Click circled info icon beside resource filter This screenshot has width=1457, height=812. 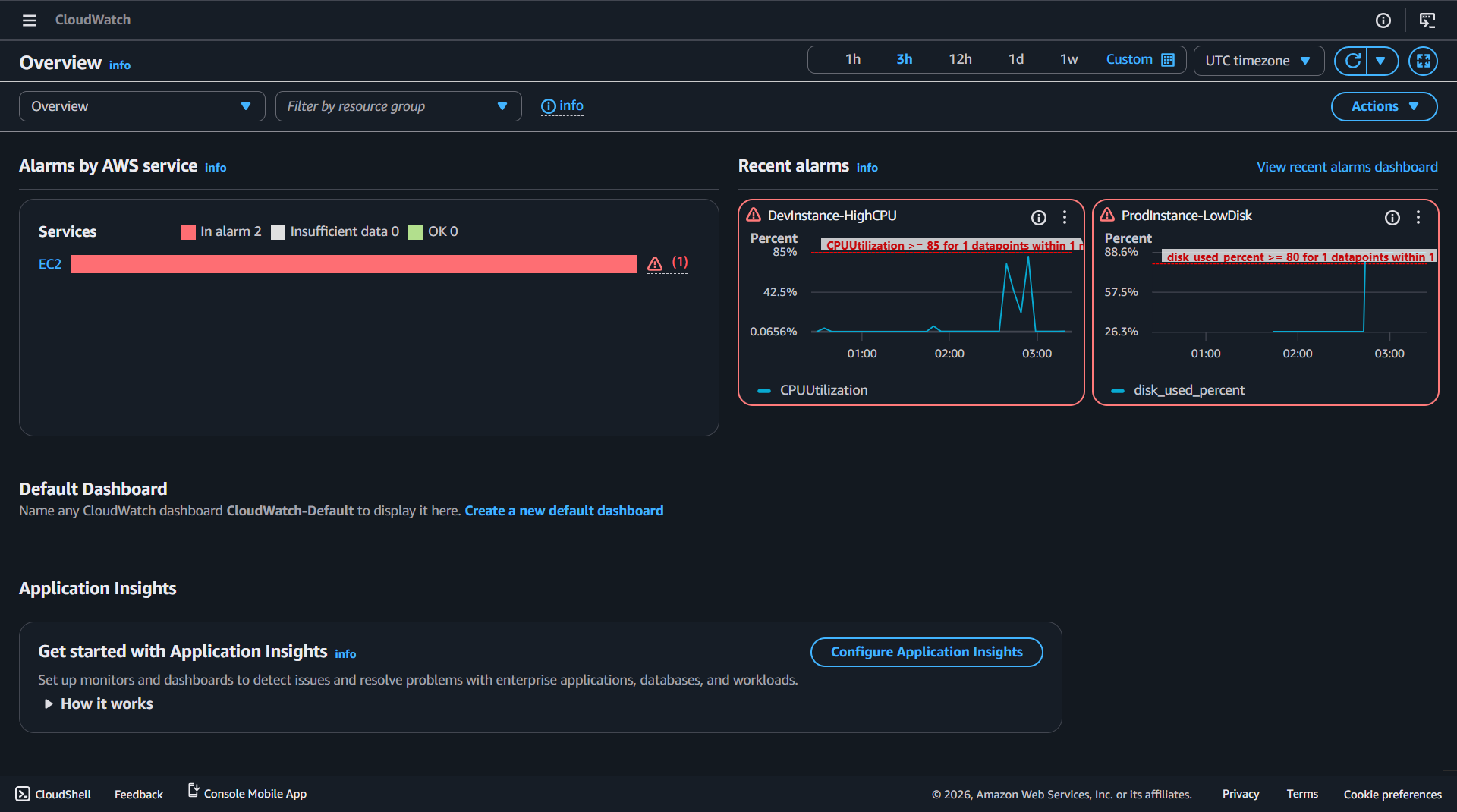pos(548,106)
